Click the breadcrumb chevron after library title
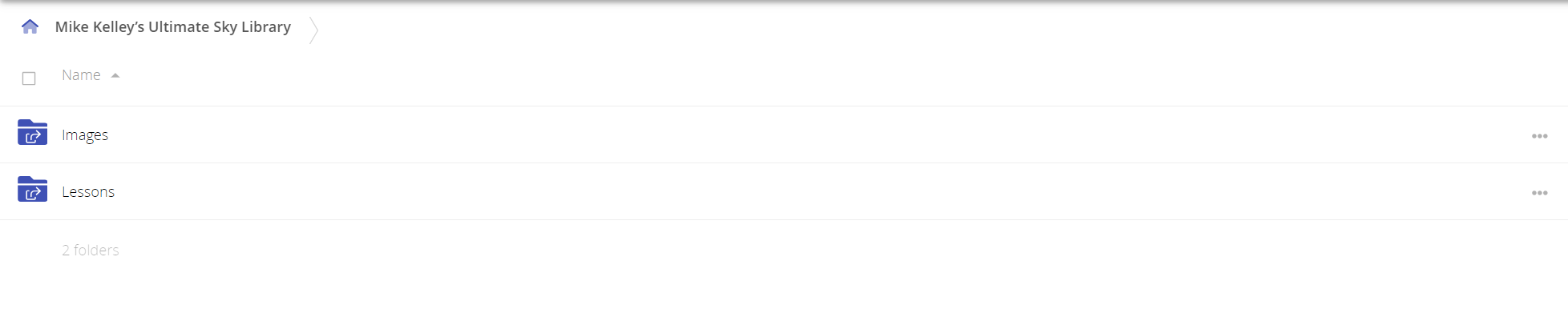The image size is (1568, 321). (313, 30)
